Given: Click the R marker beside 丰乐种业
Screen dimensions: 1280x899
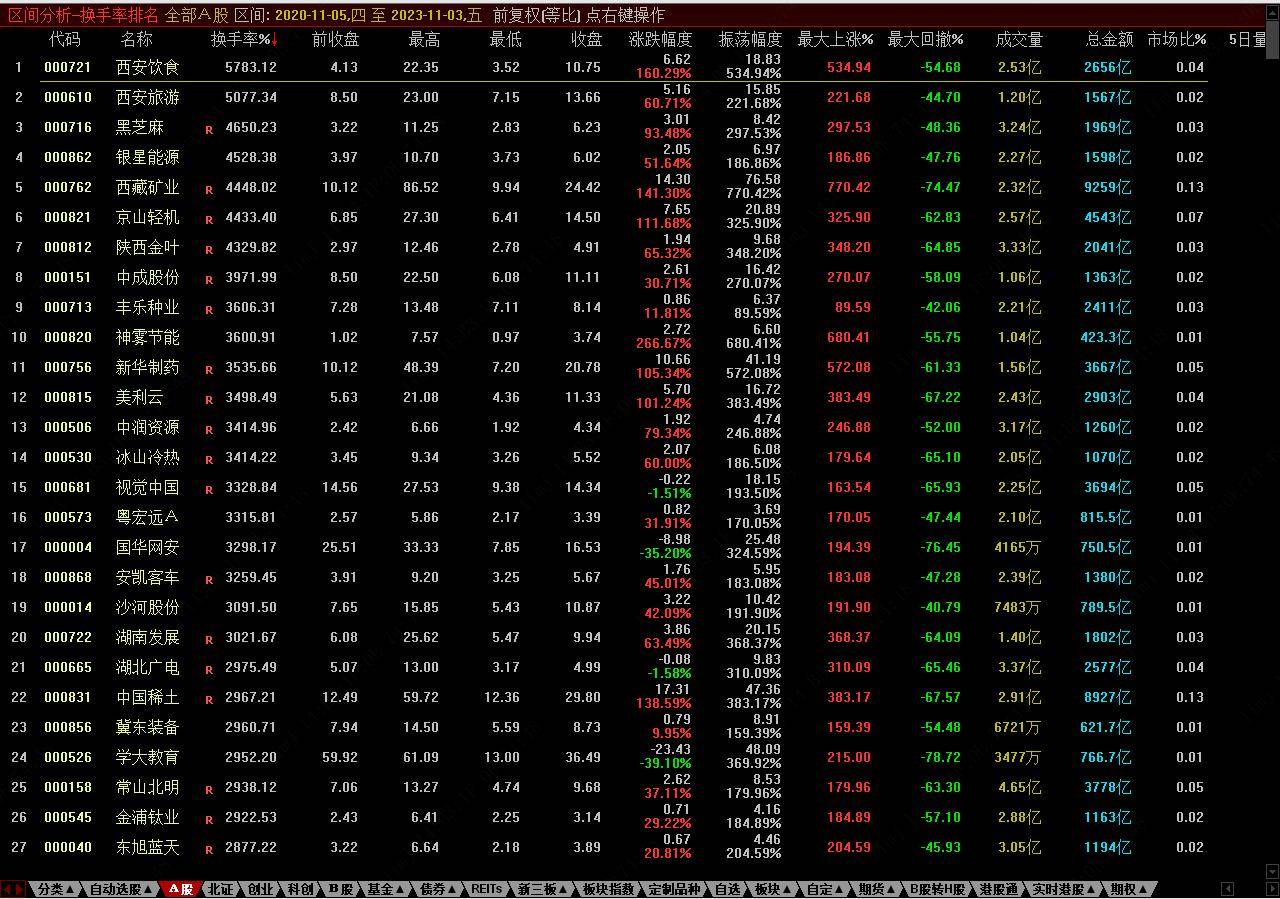Looking at the screenshot, I should [209, 310].
